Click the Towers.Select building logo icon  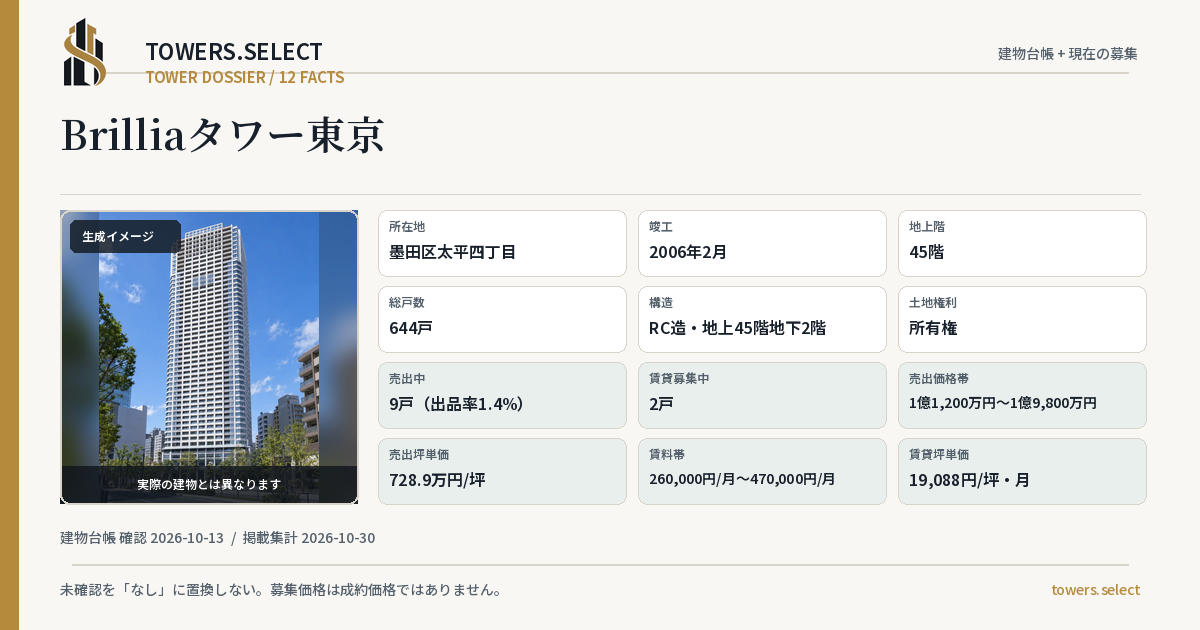pyautogui.click(x=85, y=52)
